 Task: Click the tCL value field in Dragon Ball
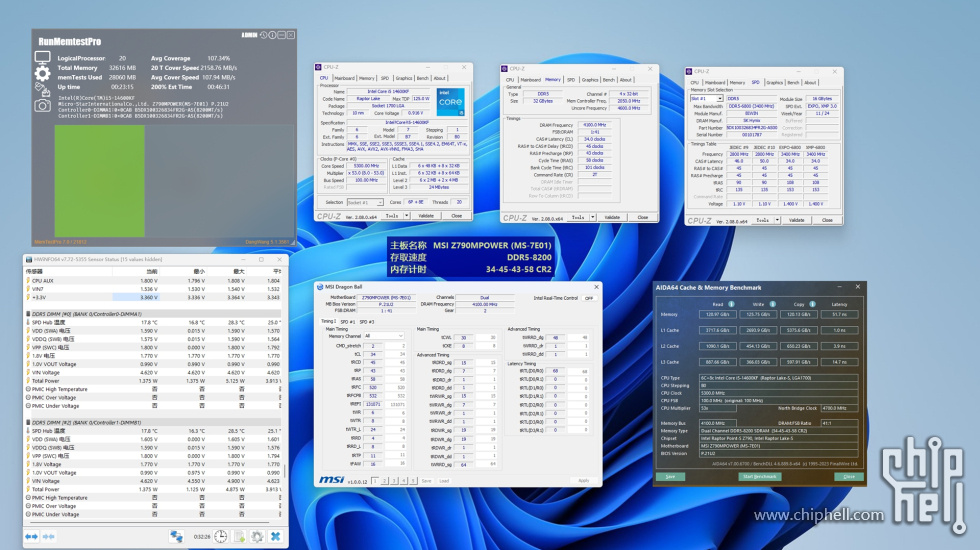click(x=373, y=354)
